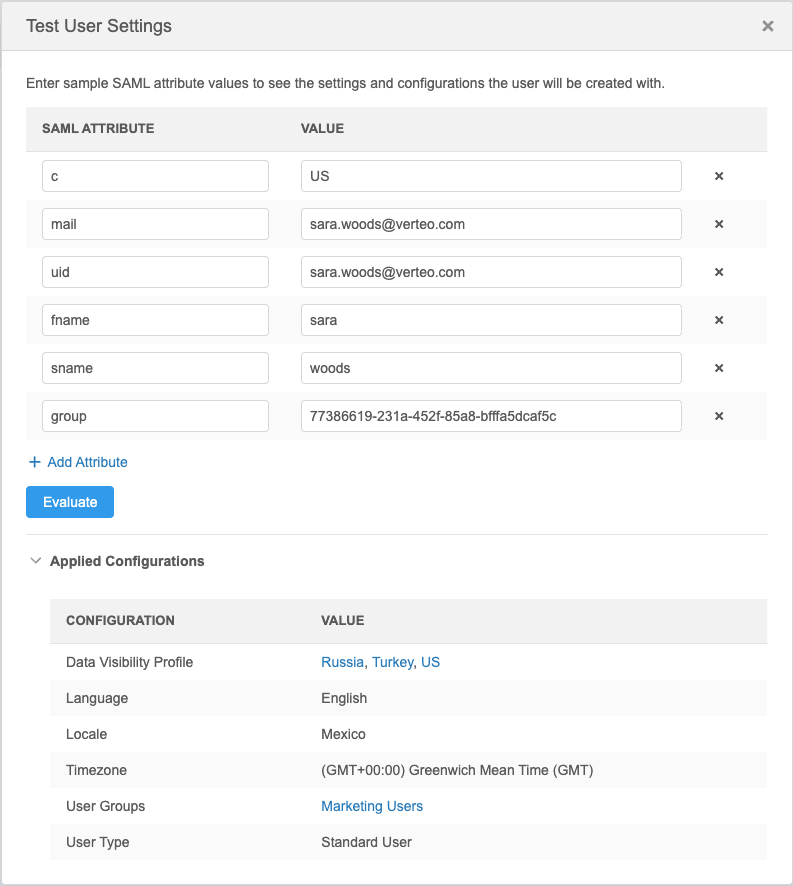
Task: Delete the fname attribute row
Action: [x=719, y=320]
